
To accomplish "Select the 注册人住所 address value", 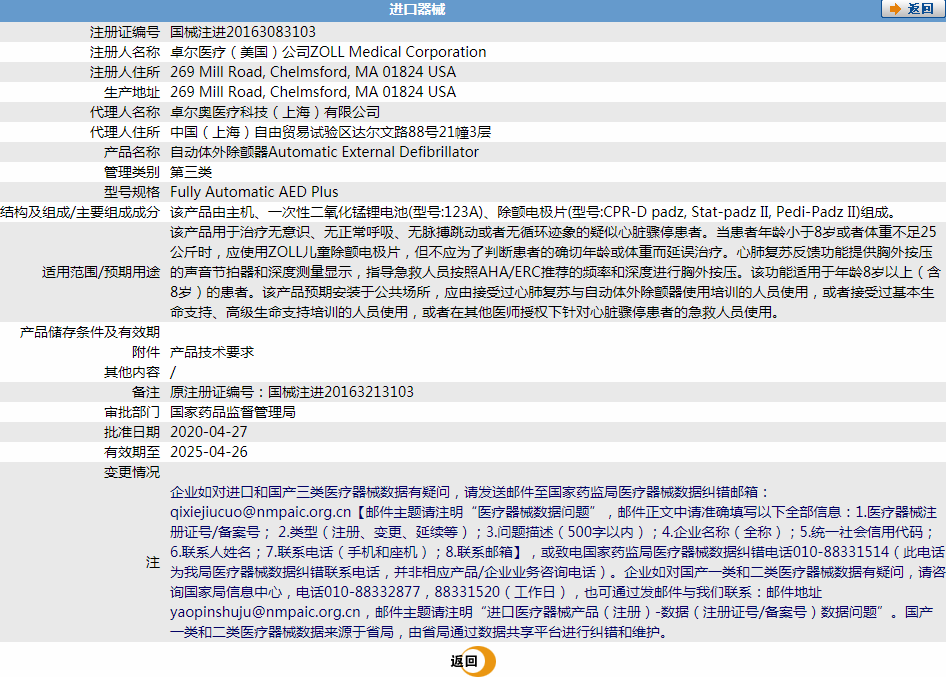I will tap(313, 72).
